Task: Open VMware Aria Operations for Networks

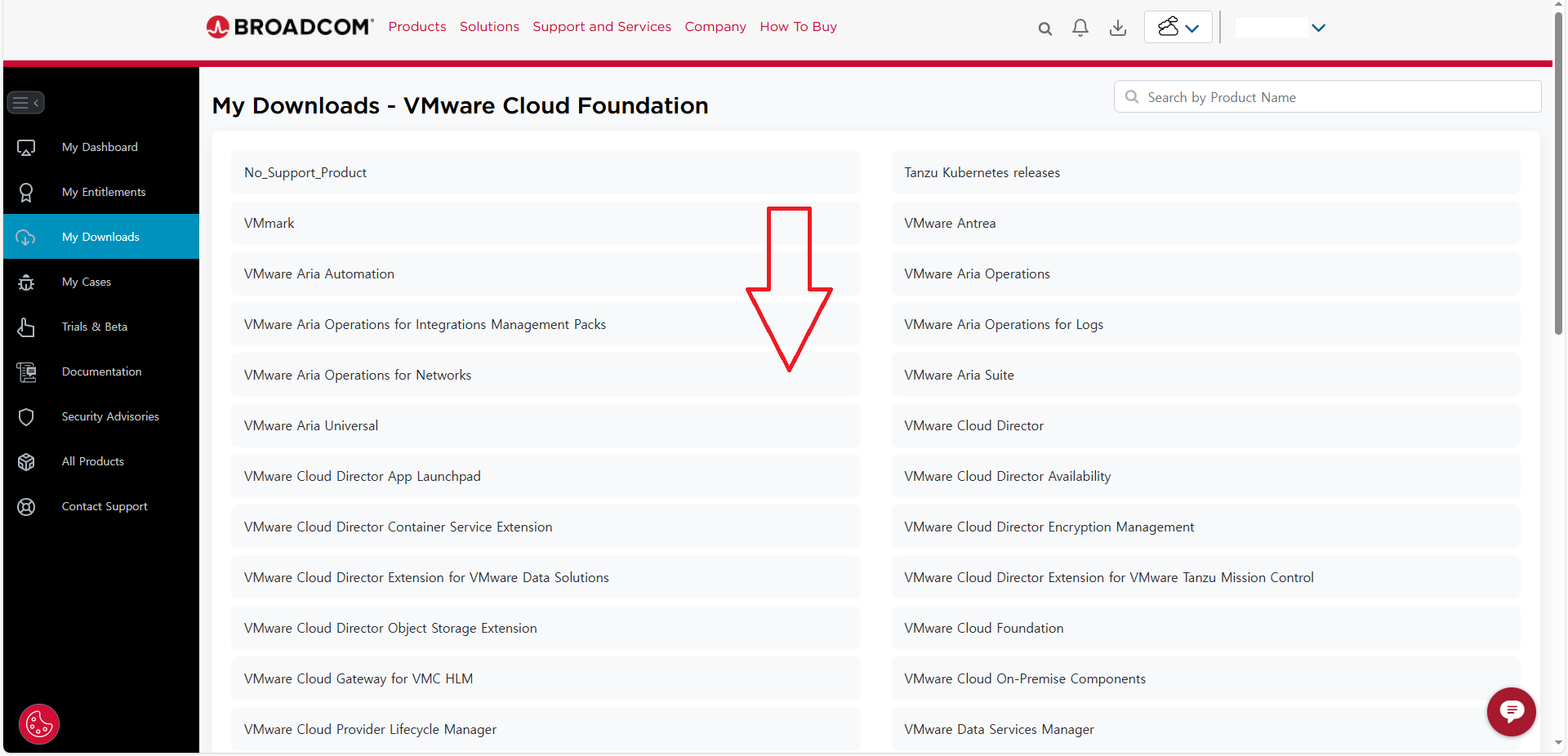Action: [x=546, y=375]
